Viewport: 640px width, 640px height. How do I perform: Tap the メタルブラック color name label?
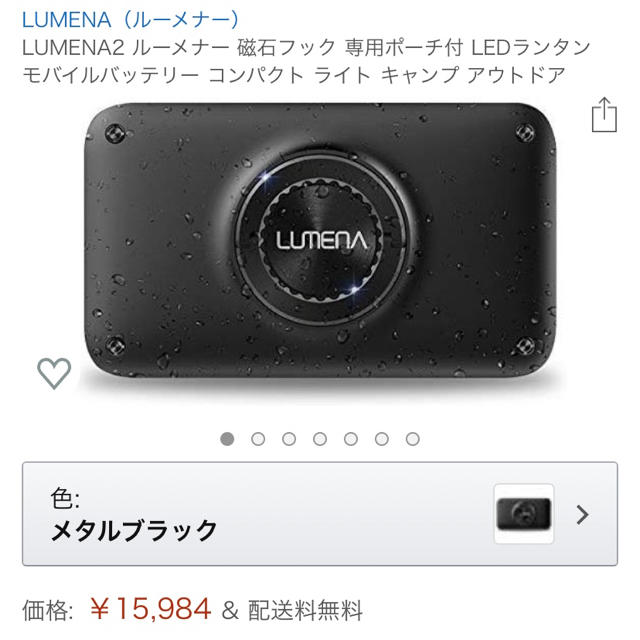pos(134,531)
